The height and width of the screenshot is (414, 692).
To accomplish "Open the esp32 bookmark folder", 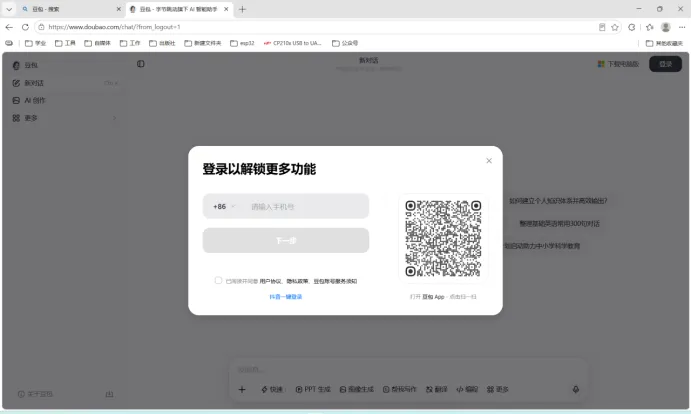I will coord(242,43).
